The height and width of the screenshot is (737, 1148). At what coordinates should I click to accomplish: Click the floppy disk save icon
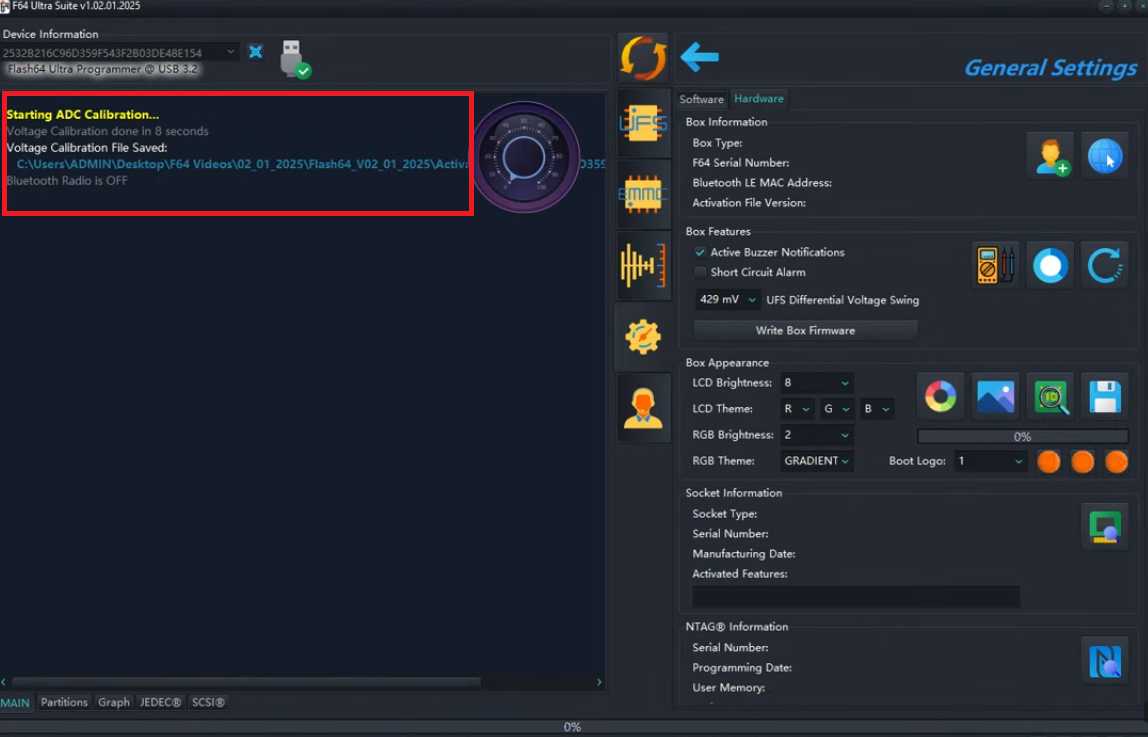point(1105,396)
